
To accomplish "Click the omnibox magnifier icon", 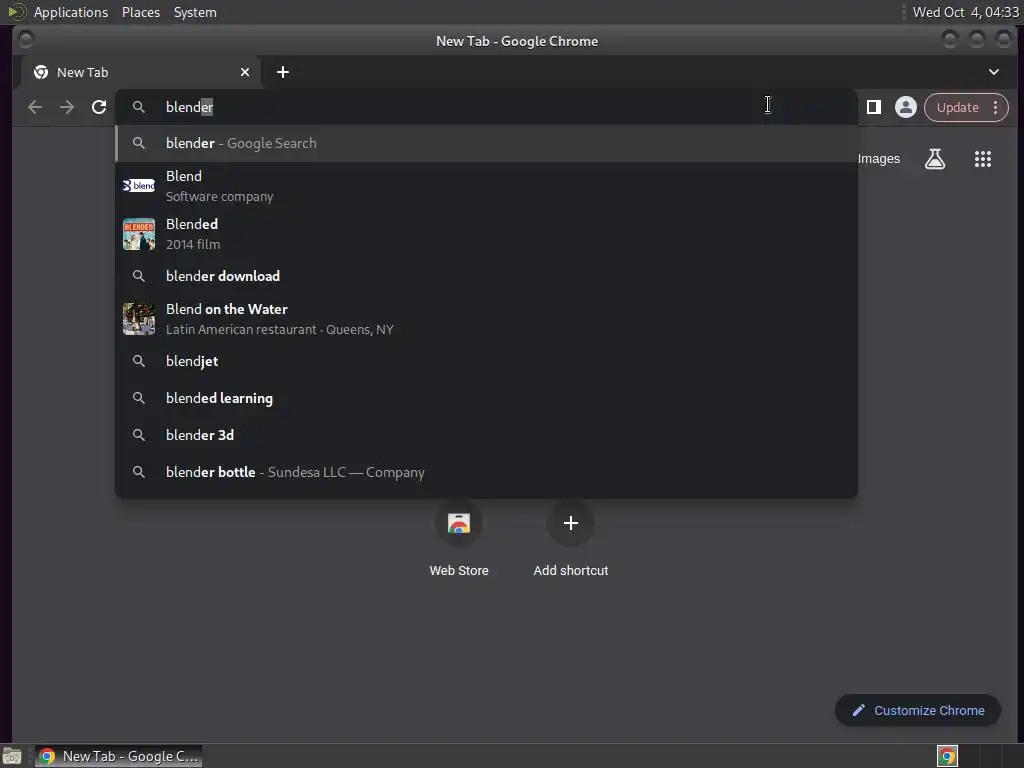I will (138, 107).
